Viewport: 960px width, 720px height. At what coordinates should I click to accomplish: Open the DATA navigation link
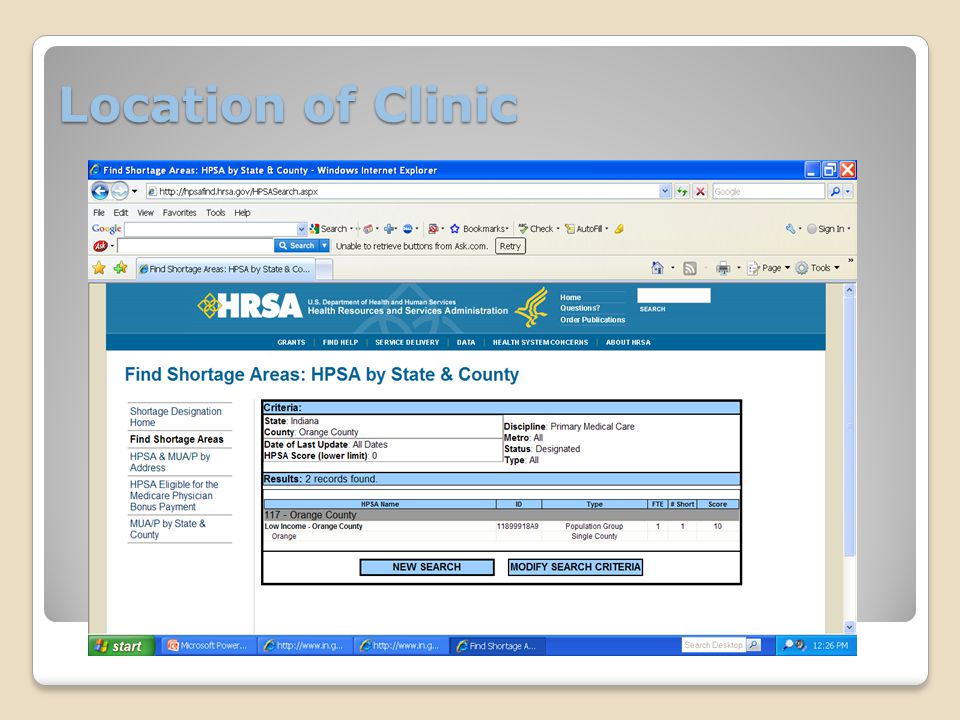coord(466,342)
